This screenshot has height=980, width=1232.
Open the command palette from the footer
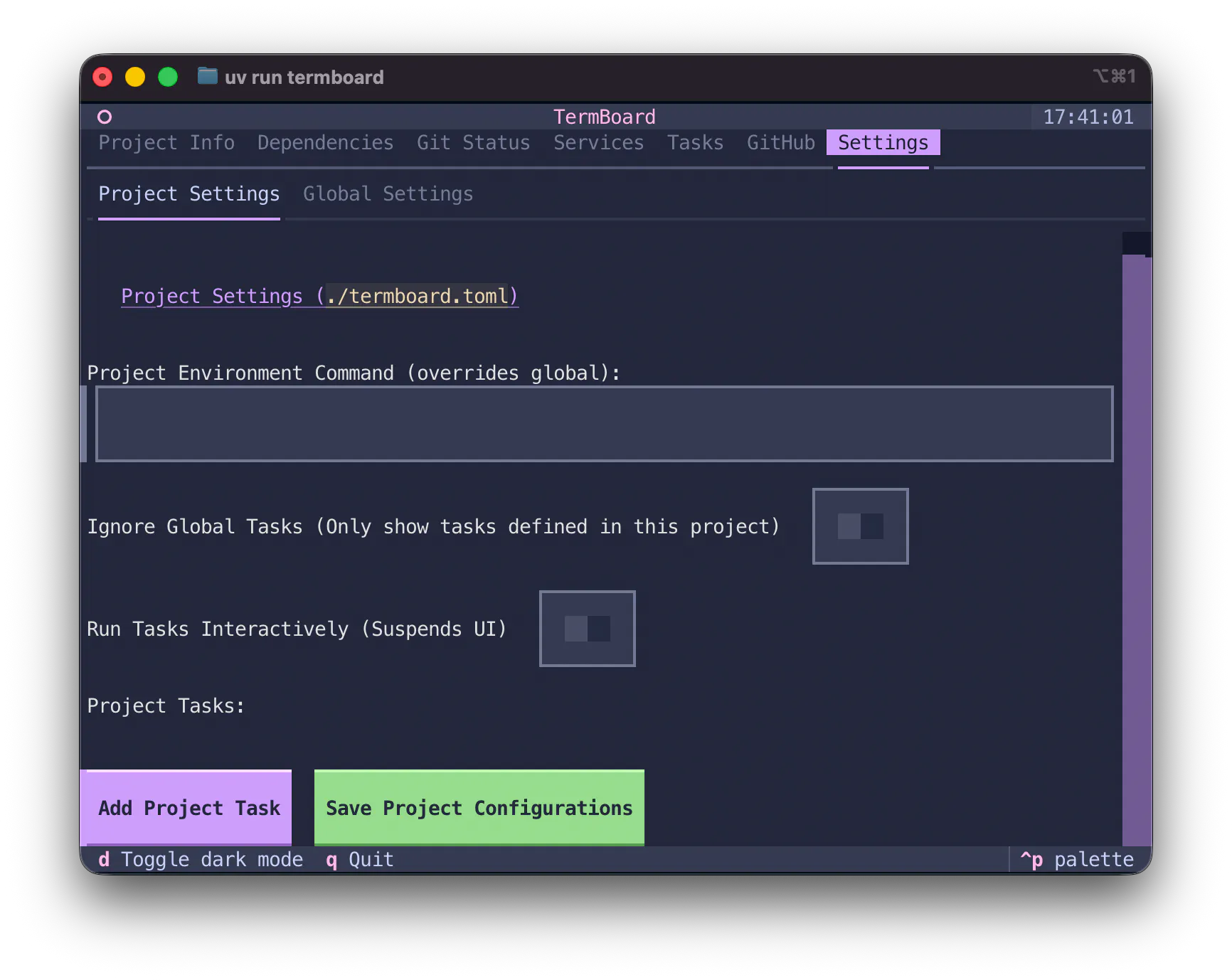[x=1077, y=859]
